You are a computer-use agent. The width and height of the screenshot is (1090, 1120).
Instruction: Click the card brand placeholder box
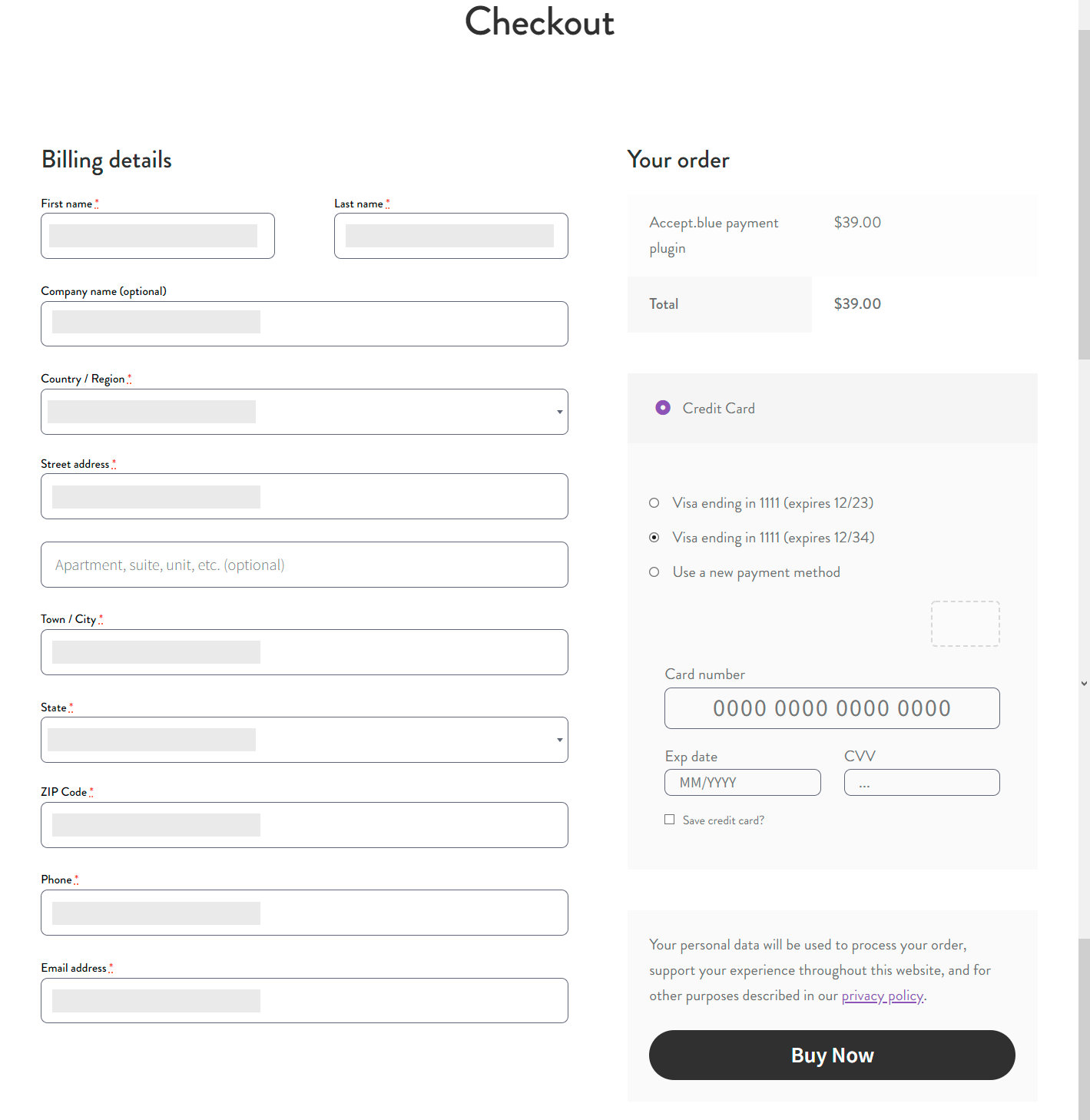coord(965,623)
